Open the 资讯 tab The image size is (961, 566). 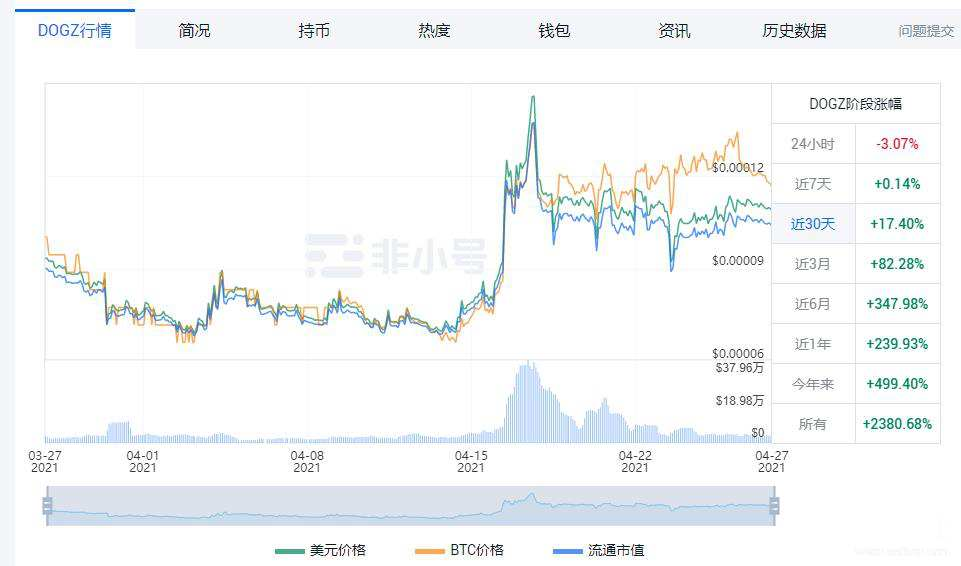(x=674, y=30)
